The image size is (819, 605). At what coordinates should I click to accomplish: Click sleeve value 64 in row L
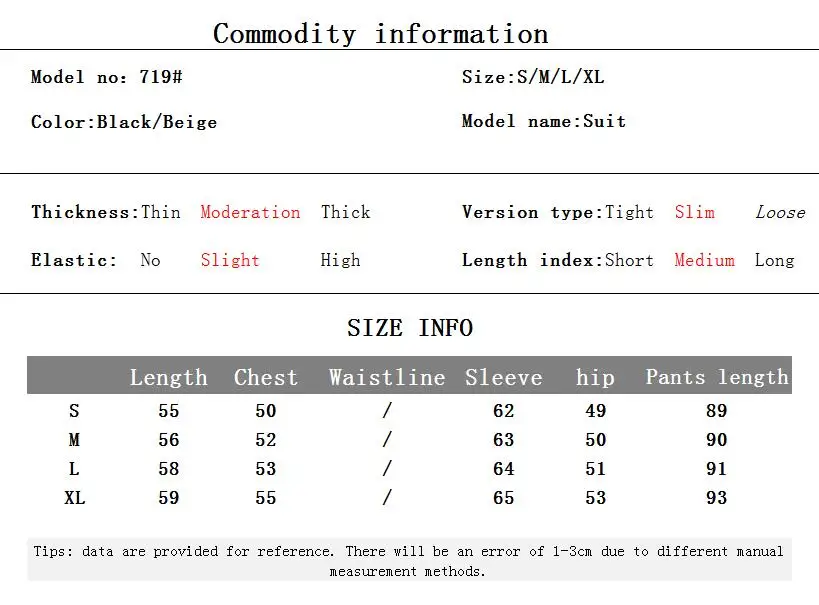[x=504, y=469]
